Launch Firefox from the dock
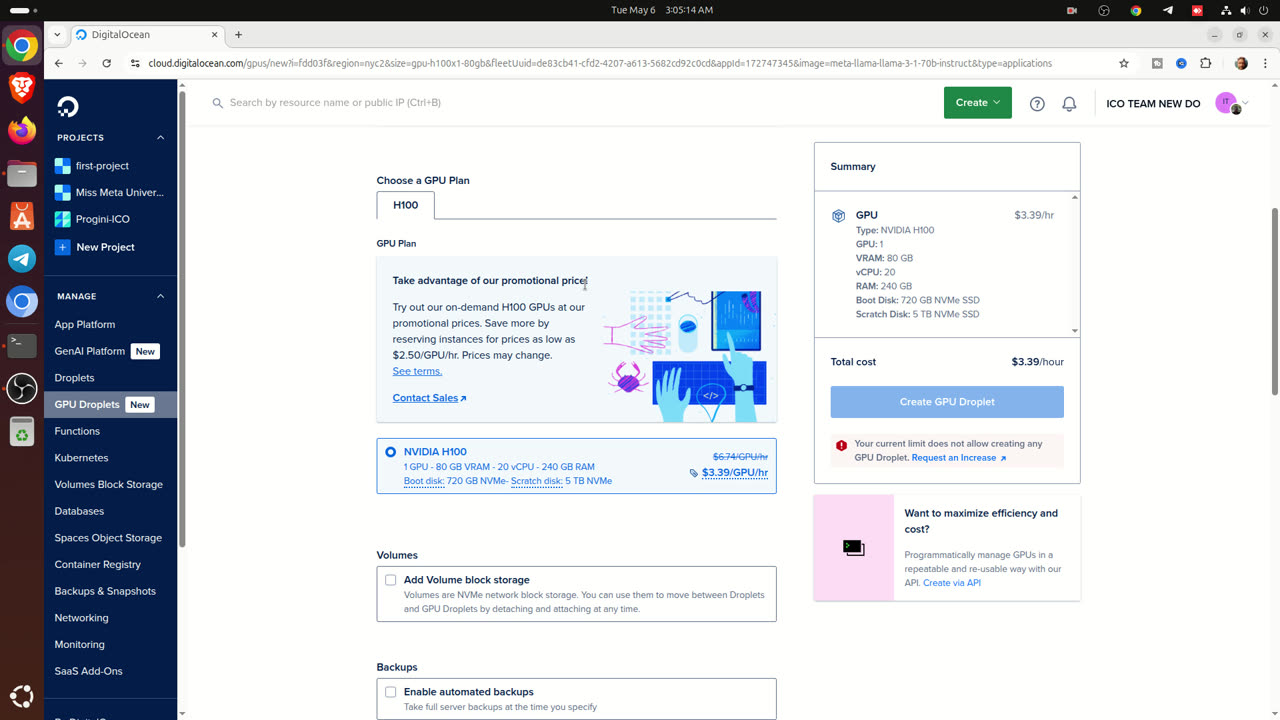1280x720 pixels. click(x=22, y=130)
